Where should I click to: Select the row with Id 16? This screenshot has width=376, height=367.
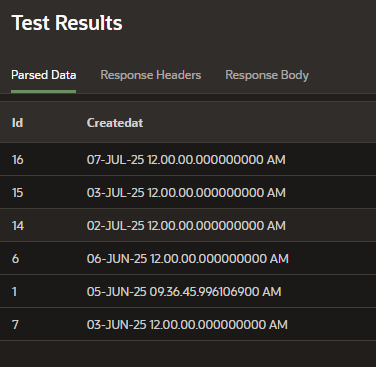(188, 159)
